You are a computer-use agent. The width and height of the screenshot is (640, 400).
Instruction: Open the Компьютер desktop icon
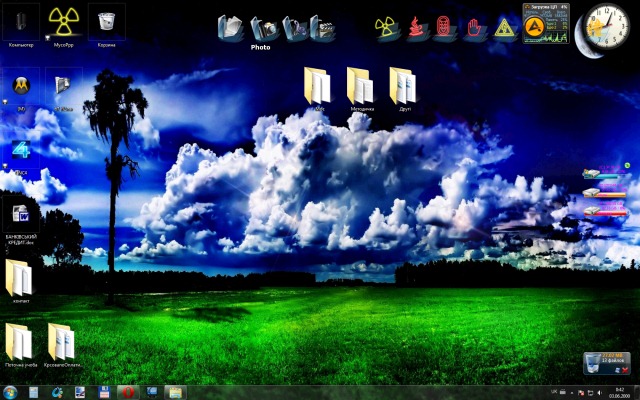point(21,25)
